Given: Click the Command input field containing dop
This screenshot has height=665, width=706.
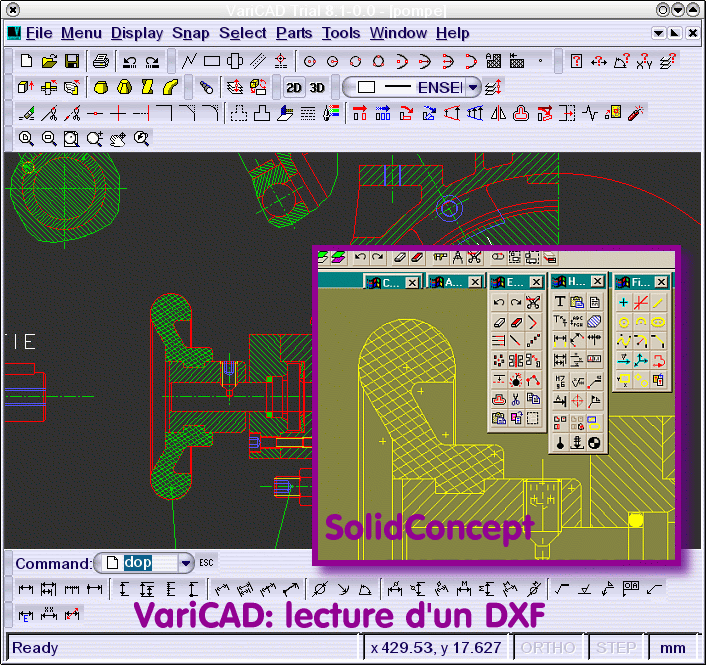Looking at the screenshot, I should point(144,563).
